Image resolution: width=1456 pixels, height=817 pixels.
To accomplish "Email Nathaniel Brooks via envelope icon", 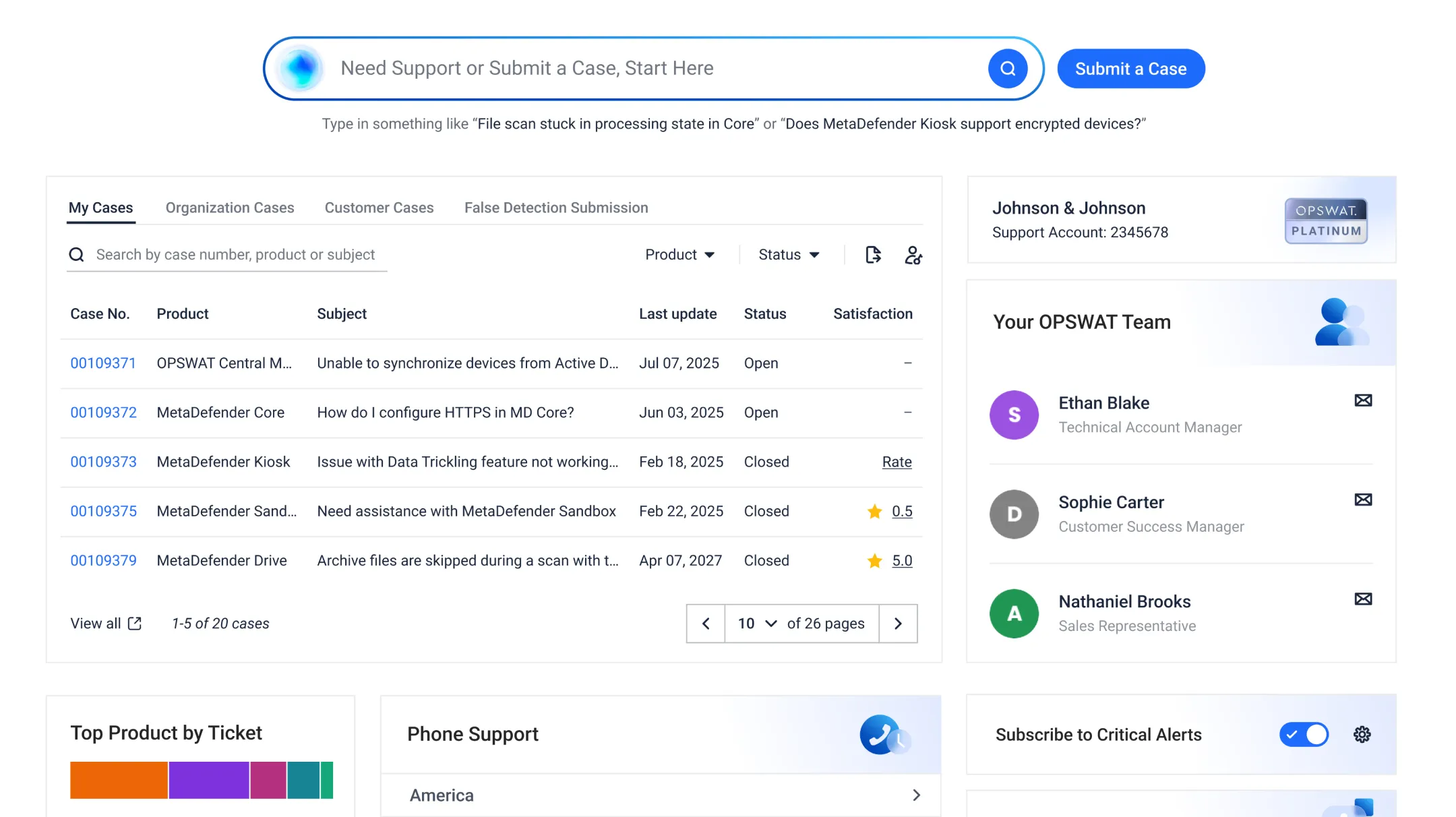I will pyautogui.click(x=1363, y=599).
